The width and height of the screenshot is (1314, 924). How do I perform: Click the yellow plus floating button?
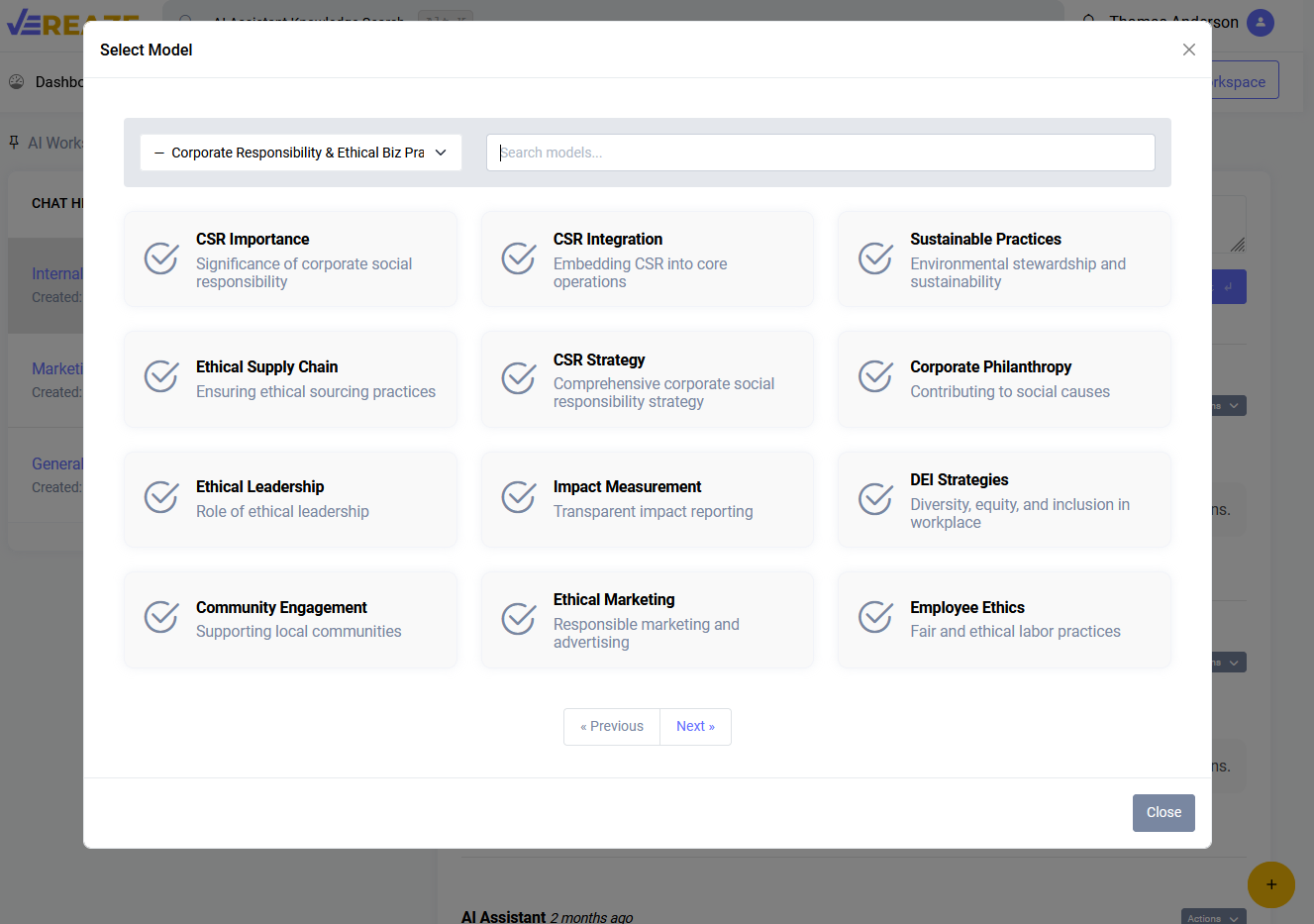1270,884
